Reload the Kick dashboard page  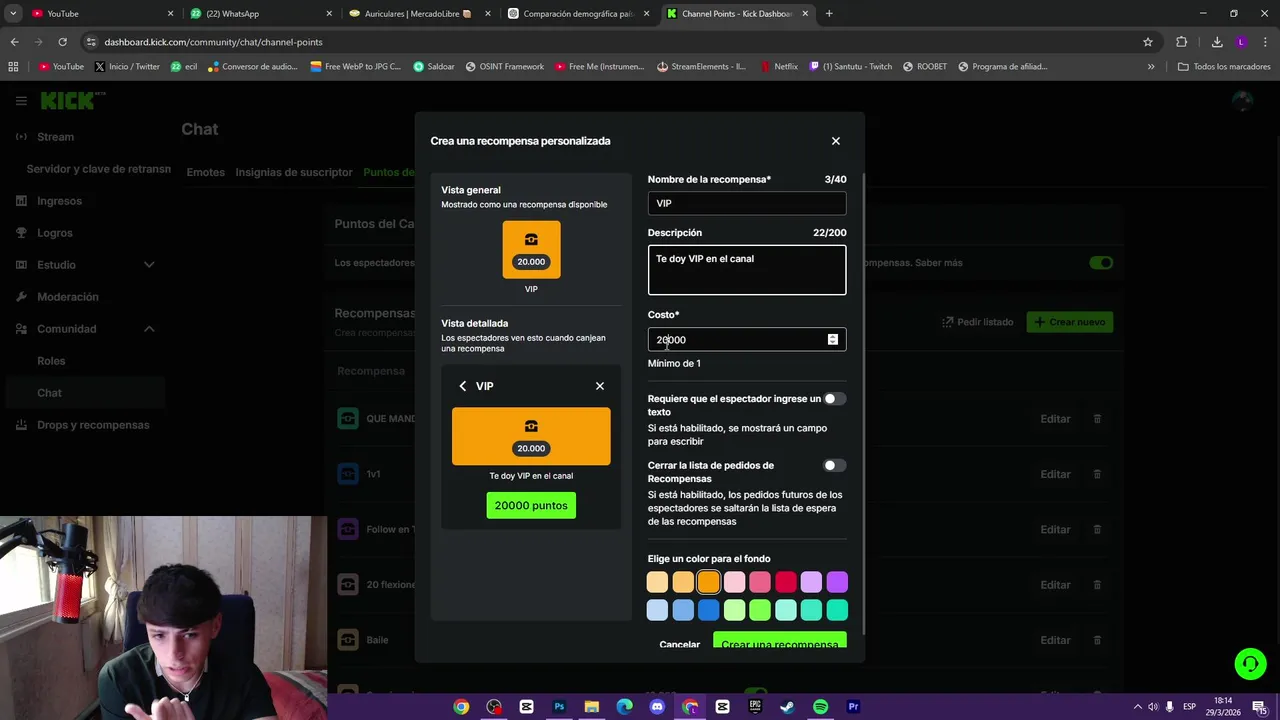point(62,42)
